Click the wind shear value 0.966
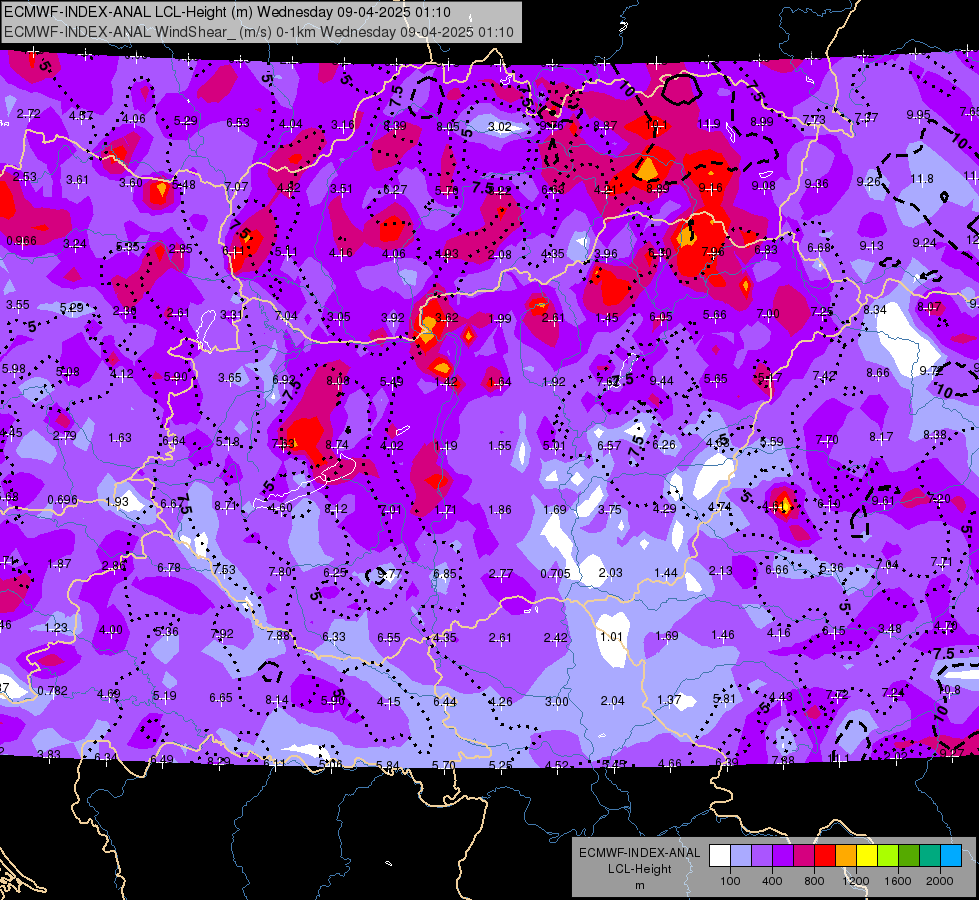 [x=21, y=241]
